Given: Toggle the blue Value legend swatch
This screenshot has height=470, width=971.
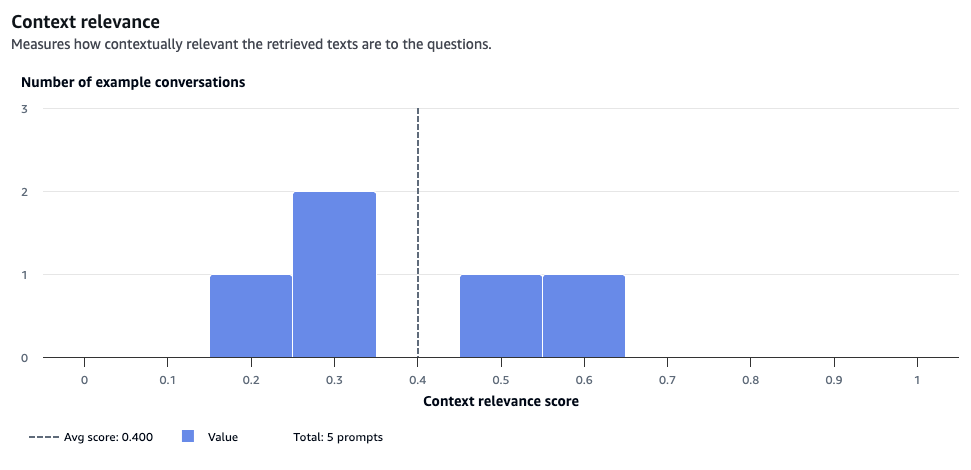Looking at the screenshot, I should [188, 437].
